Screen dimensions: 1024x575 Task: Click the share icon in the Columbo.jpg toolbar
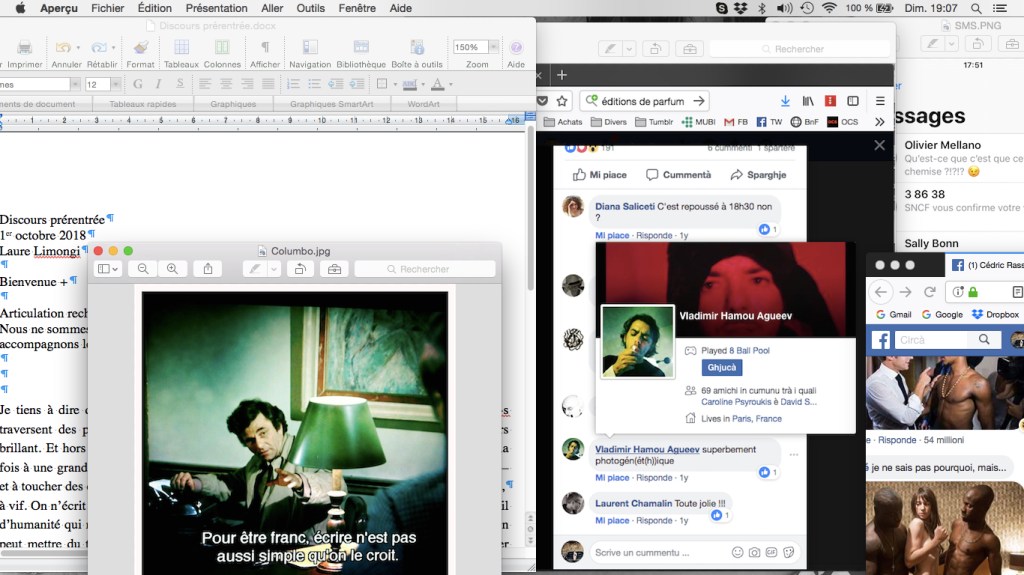(x=208, y=269)
